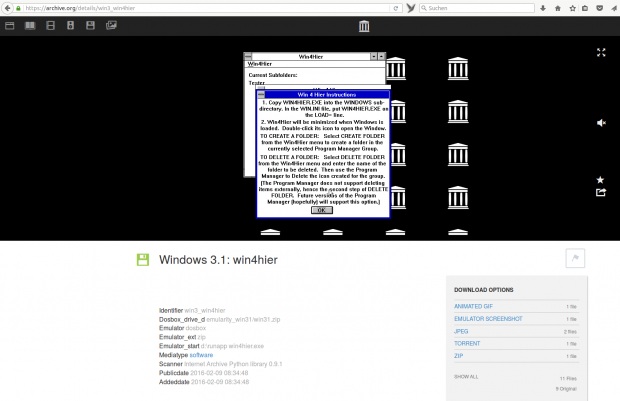Screen dimensions: 620x401
Task: Click the emularity_win31/win31.zip value
Action: (x=243, y=320)
